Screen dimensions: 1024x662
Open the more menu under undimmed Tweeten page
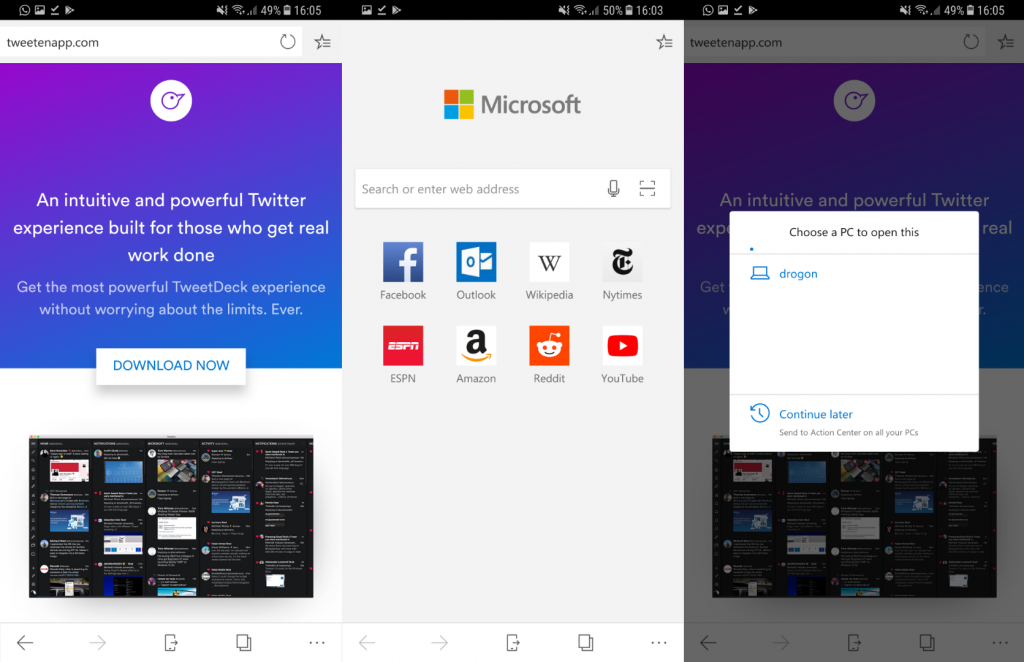(317, 643)
